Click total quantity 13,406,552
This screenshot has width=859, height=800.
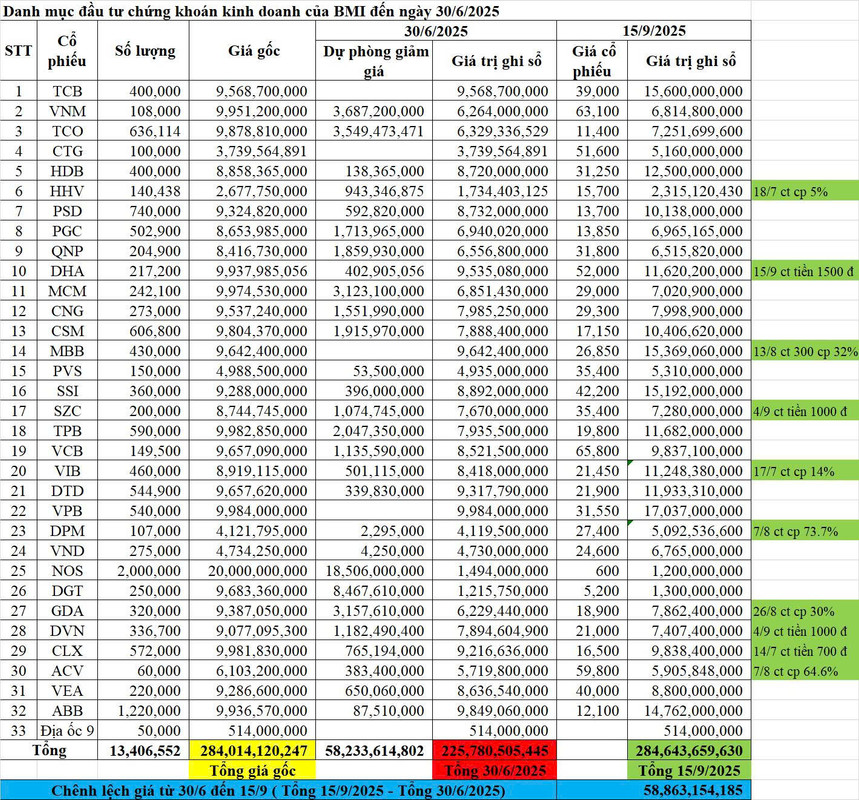(144, 751)
